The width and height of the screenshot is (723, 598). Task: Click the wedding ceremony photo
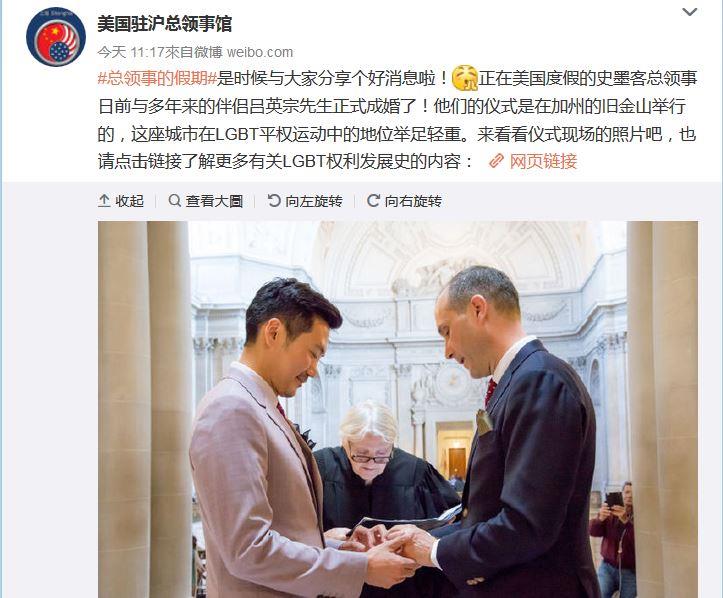click(x=397, y=409)
